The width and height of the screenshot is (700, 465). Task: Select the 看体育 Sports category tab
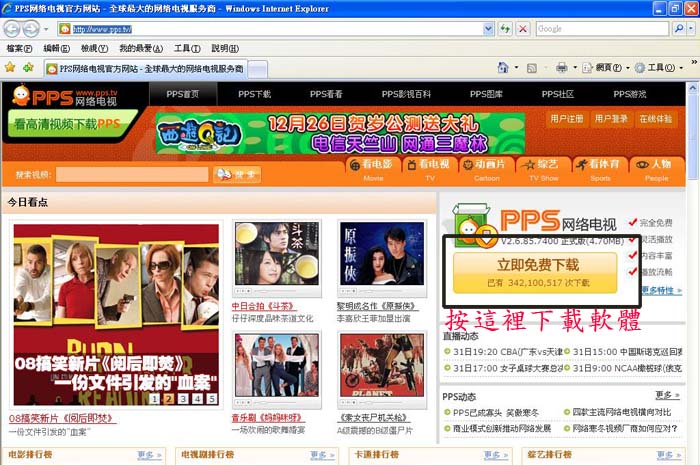tap(600, 170)
